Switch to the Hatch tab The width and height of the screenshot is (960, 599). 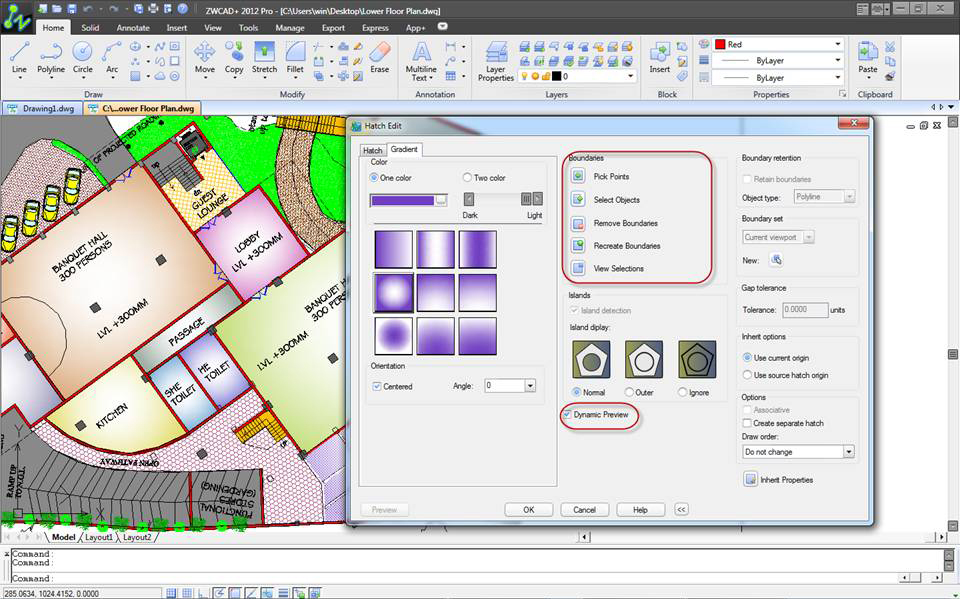pyautogui.click(x=372, y=150)
